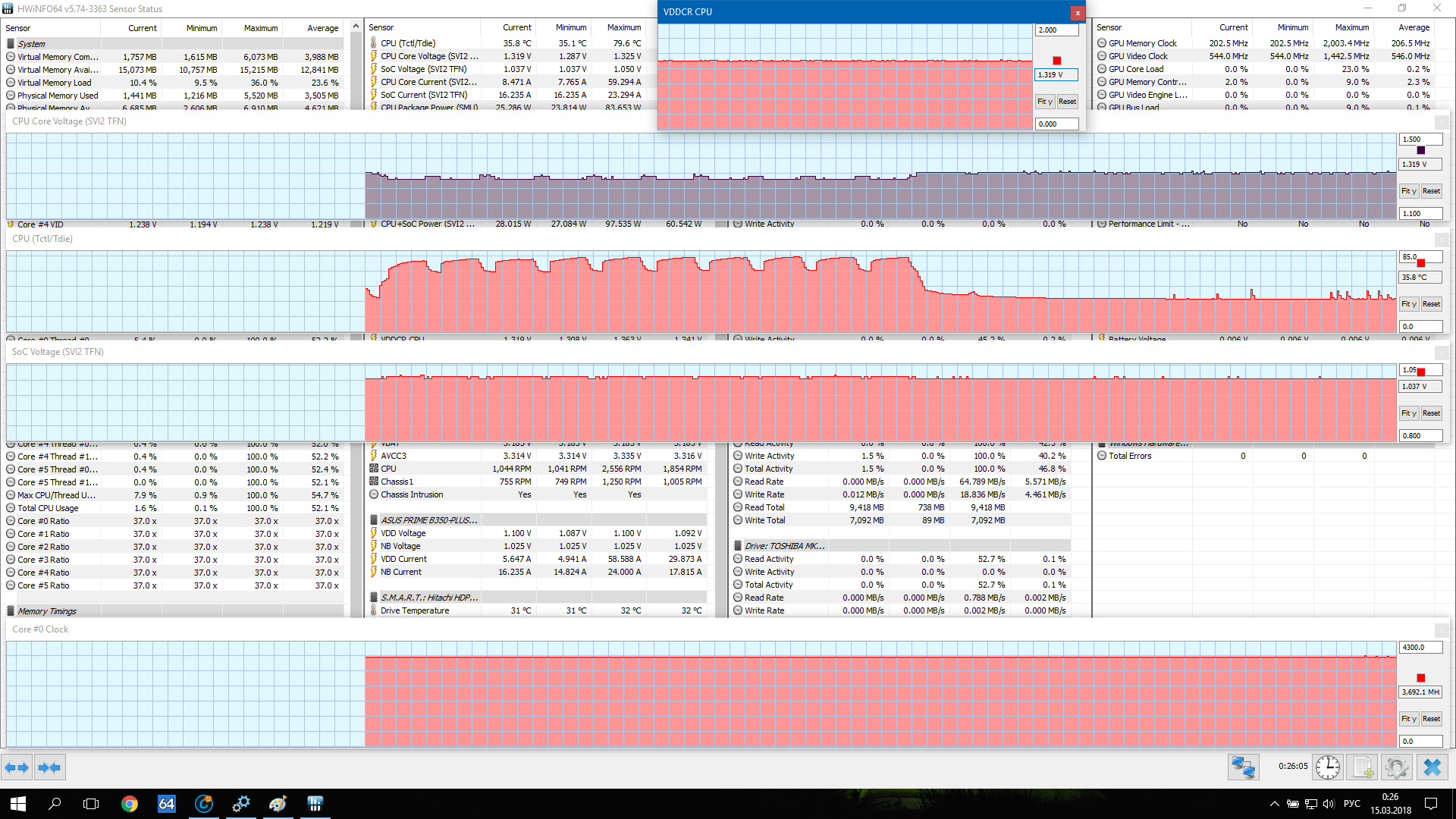Screen dimensions: 1456x819
Task: Click the collapse columns arrows button
Action: click(x=50, y=767)
